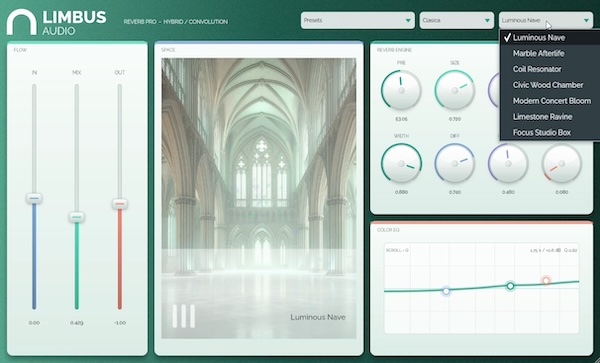Click the 0.00 value under IN
Viewport: 600px width, 363px height.
[x=34, y=323]
